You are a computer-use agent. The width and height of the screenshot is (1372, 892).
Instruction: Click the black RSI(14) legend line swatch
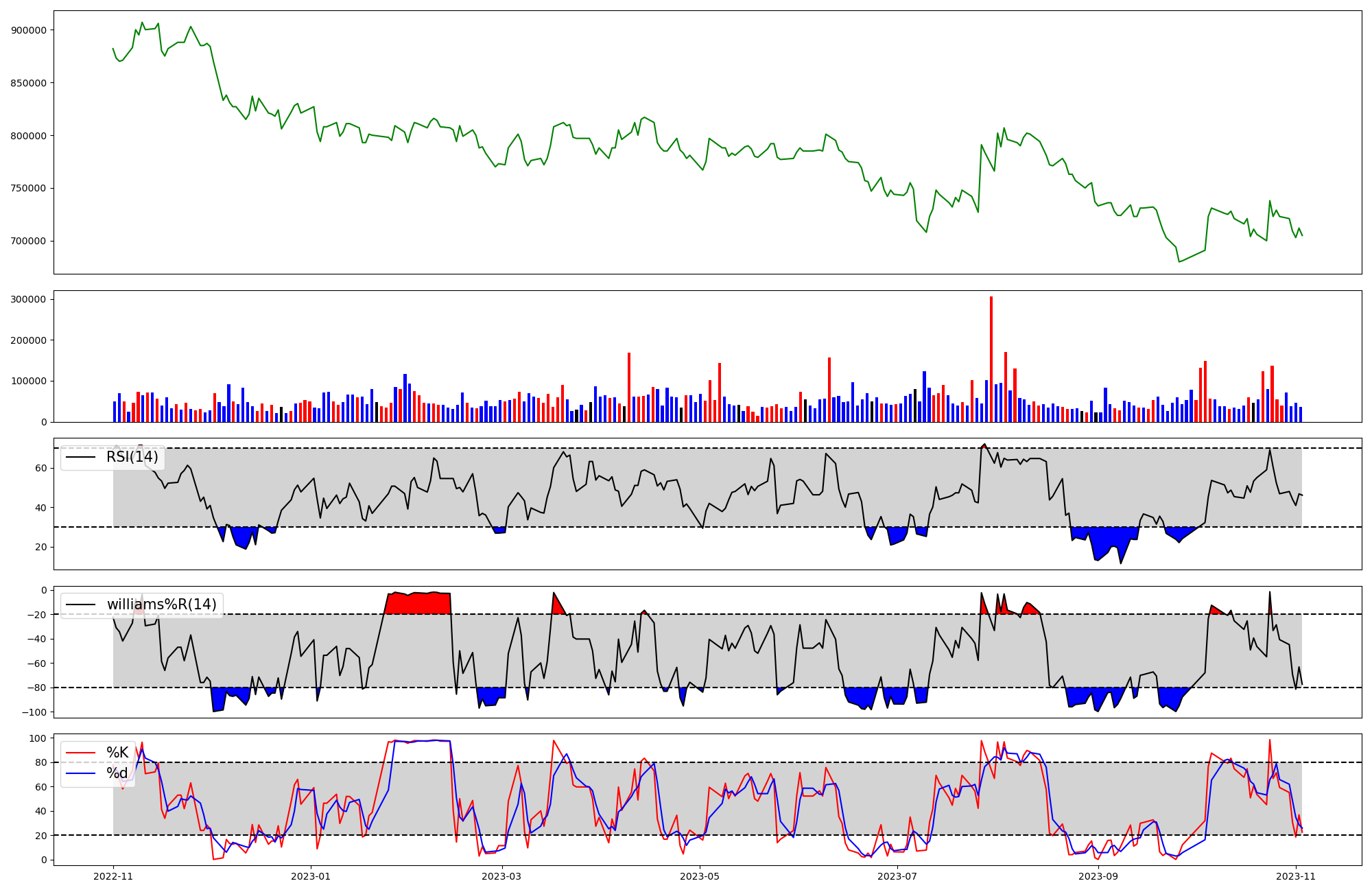(x=80, y=457)
